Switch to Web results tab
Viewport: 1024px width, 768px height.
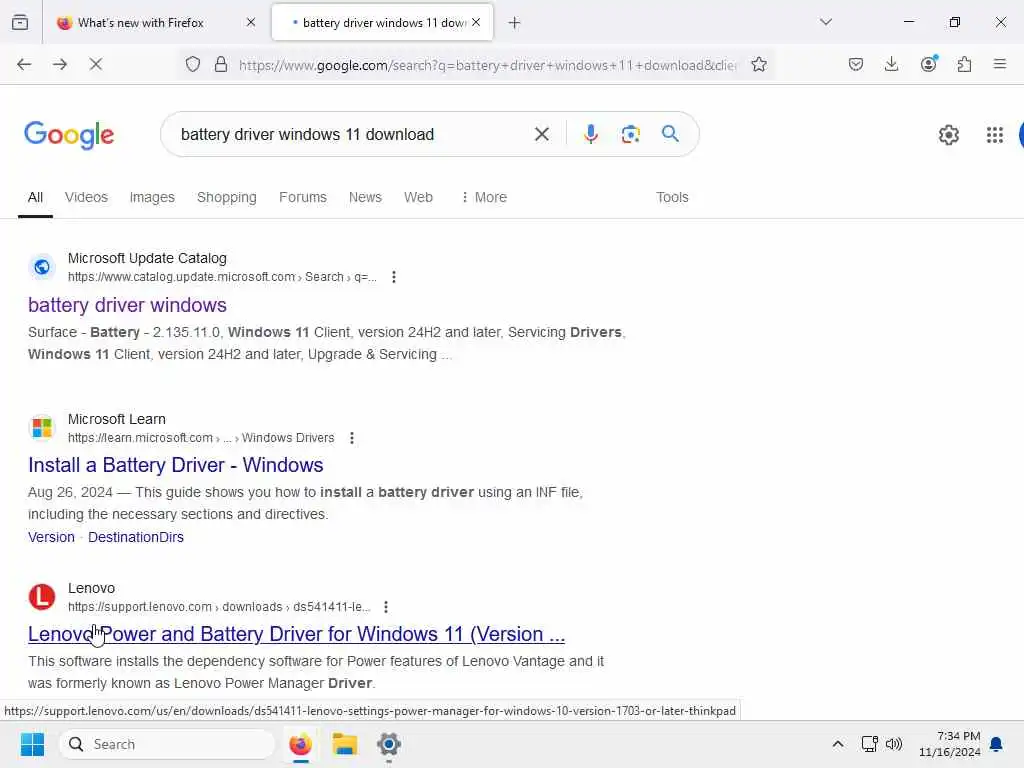[418, 197]
